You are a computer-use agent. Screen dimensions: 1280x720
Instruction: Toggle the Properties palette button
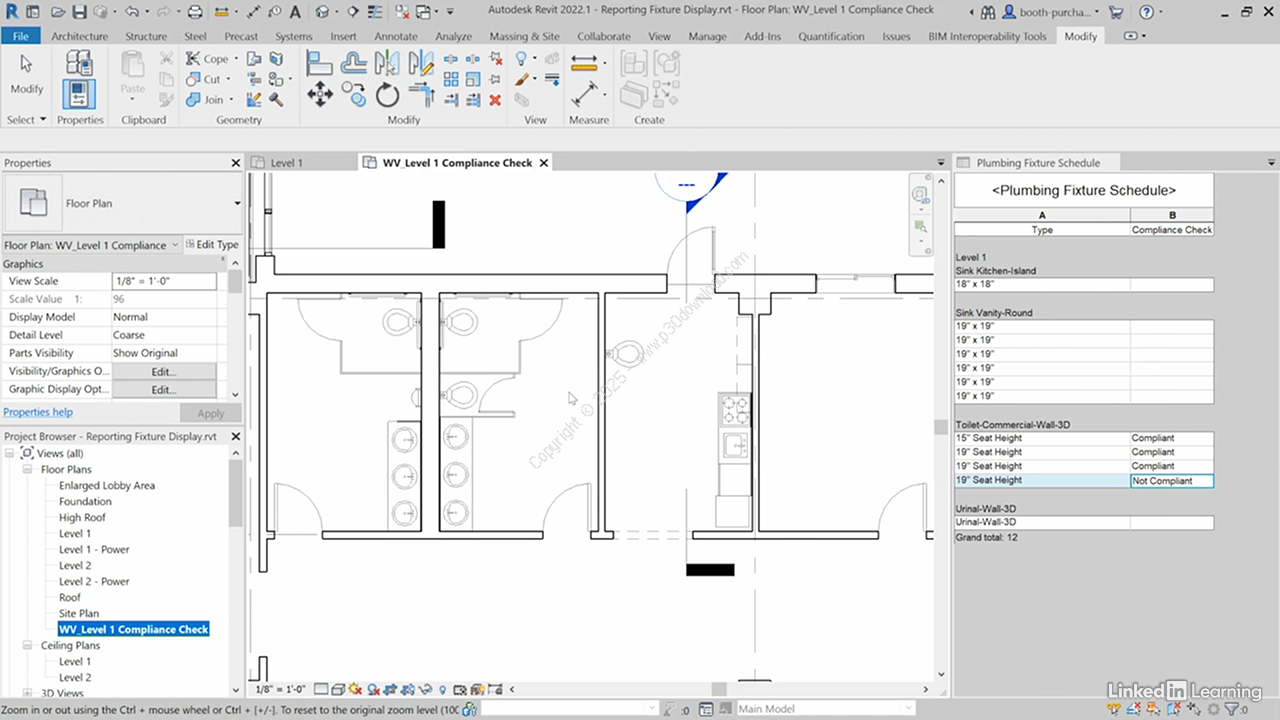tap(80, 93)
